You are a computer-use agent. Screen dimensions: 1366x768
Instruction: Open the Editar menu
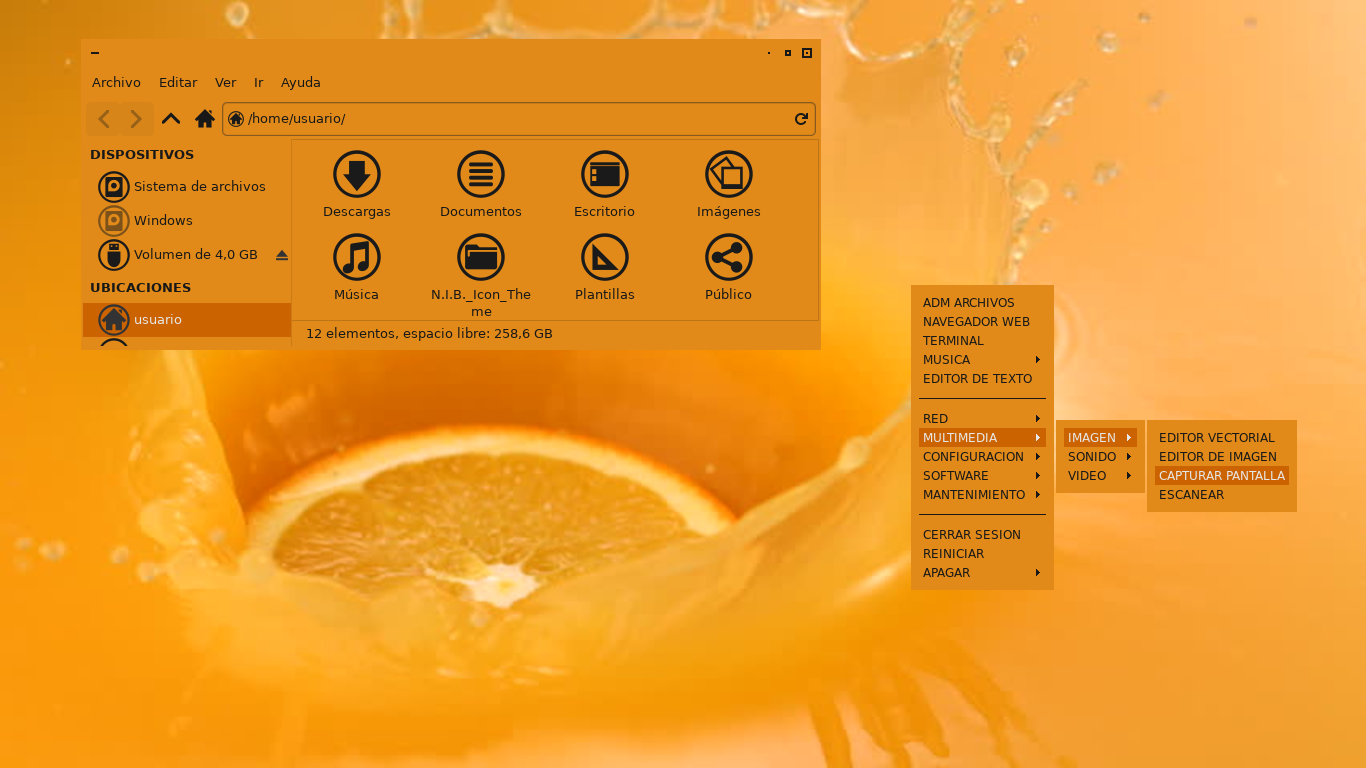178,83
